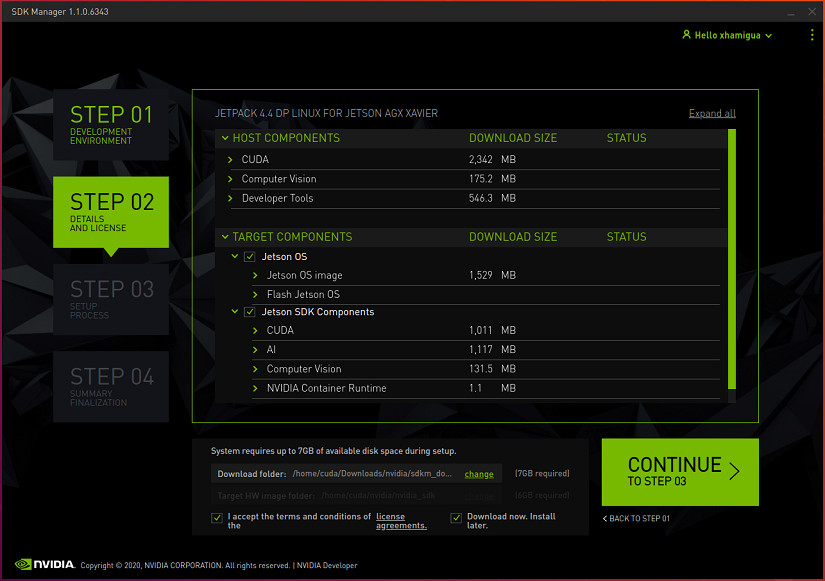Click the 1,011 MB CUDA size value

pos(492,330)
